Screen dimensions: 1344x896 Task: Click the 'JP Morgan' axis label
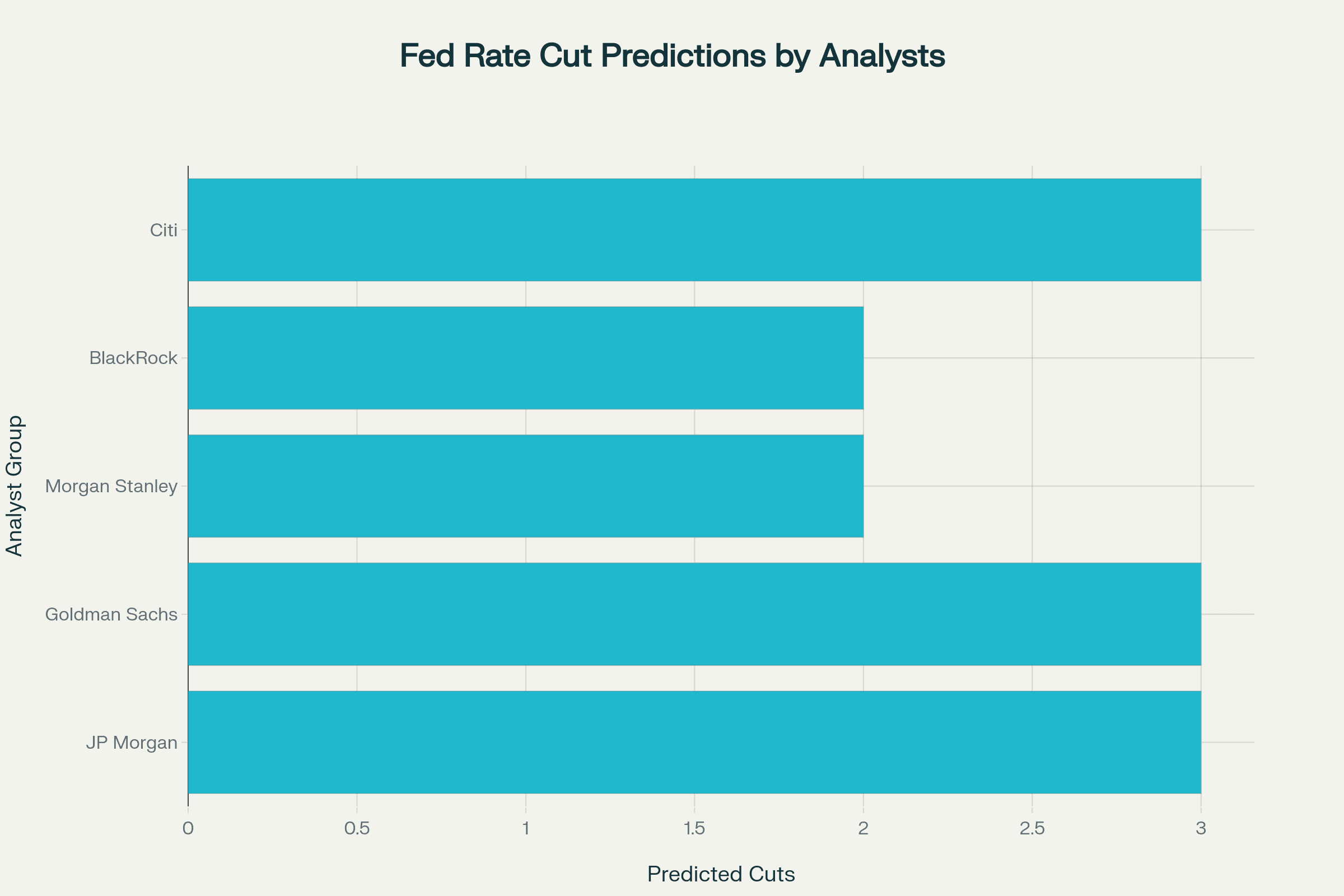point(132,743)
